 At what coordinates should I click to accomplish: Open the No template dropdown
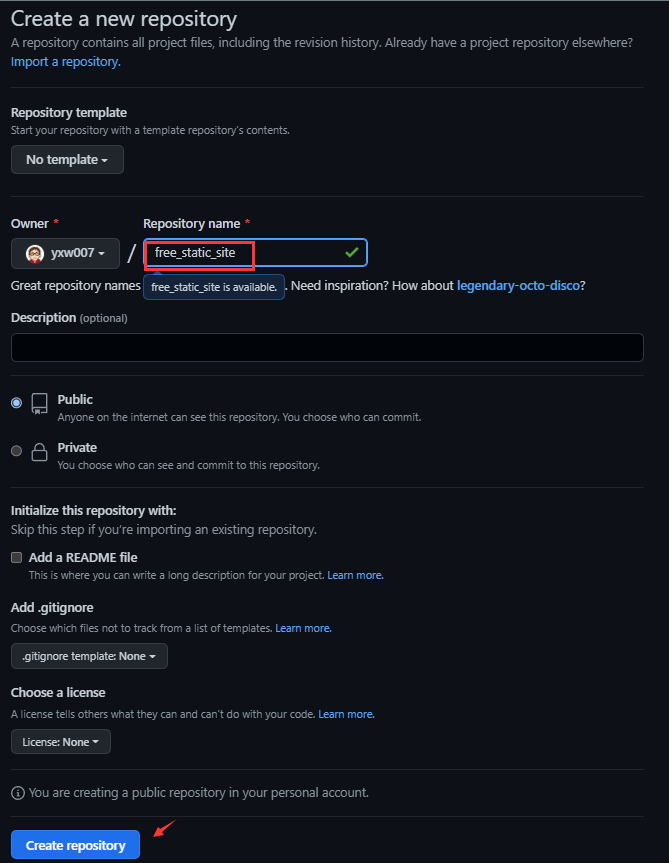[67, 160]
